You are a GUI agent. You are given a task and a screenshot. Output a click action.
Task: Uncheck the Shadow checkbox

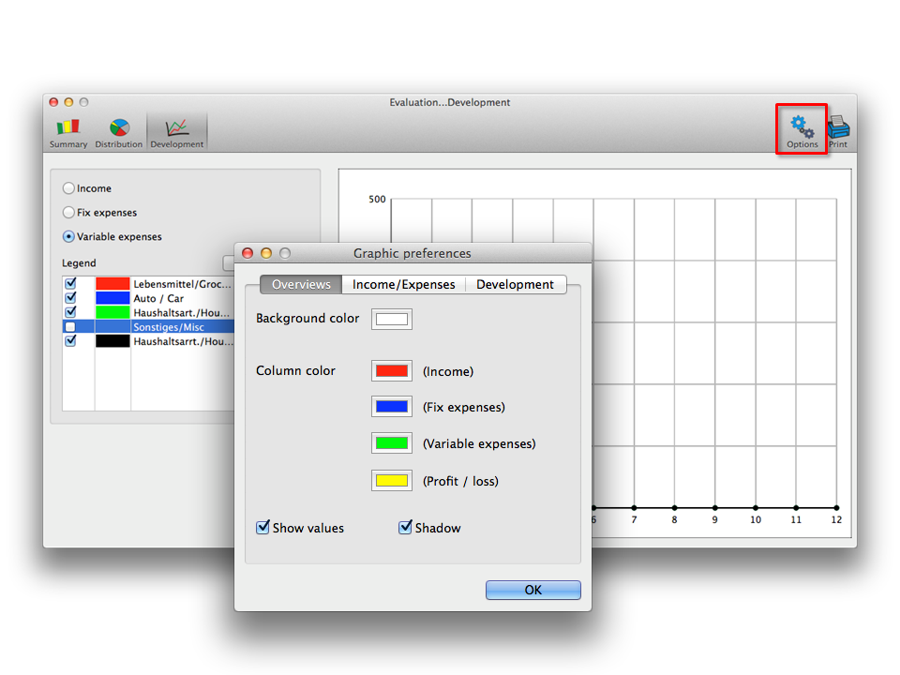tap(405, 527)
